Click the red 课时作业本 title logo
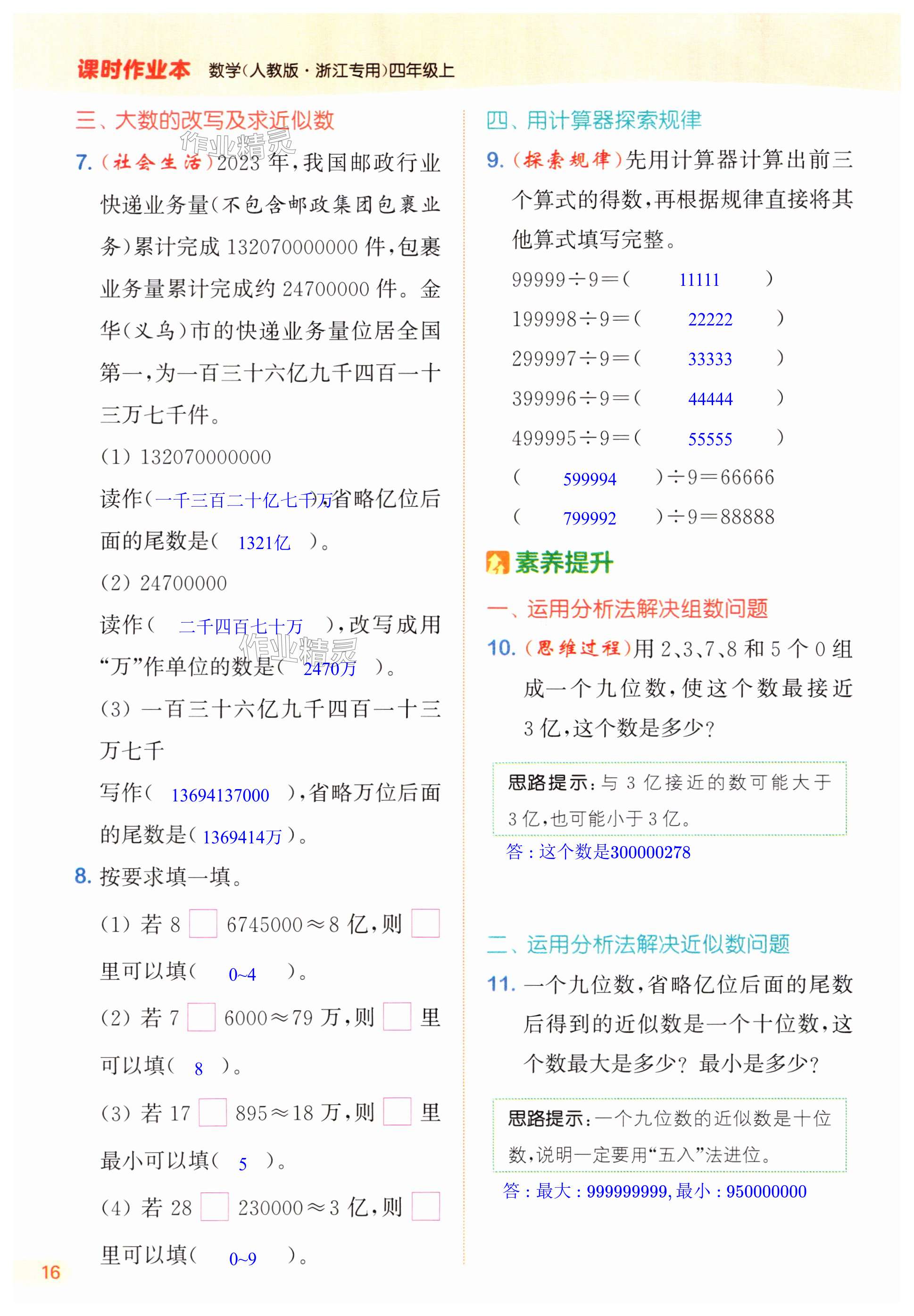 (x=133, y=70)
